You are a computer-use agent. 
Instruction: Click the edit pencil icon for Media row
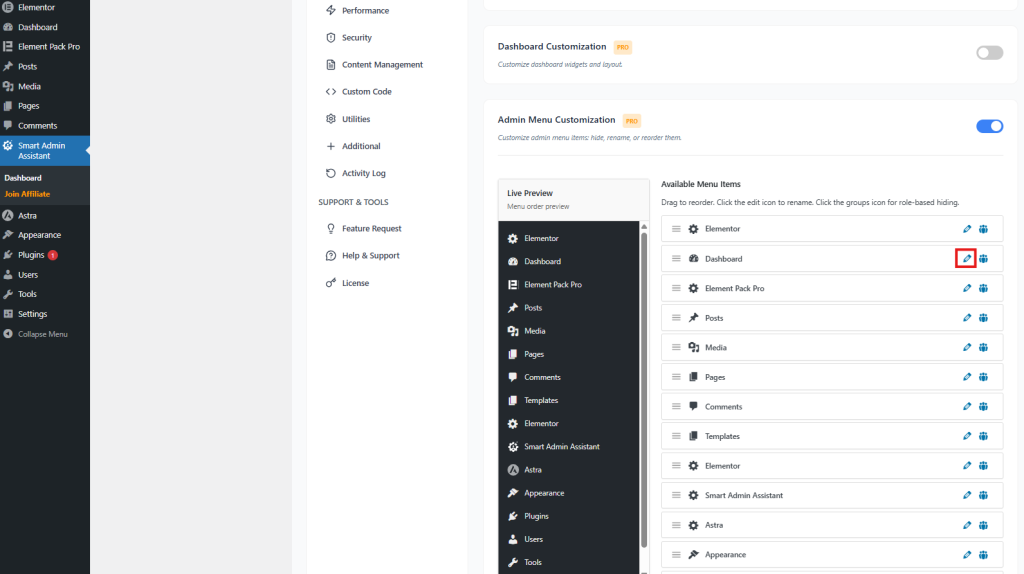click(967, 347)
